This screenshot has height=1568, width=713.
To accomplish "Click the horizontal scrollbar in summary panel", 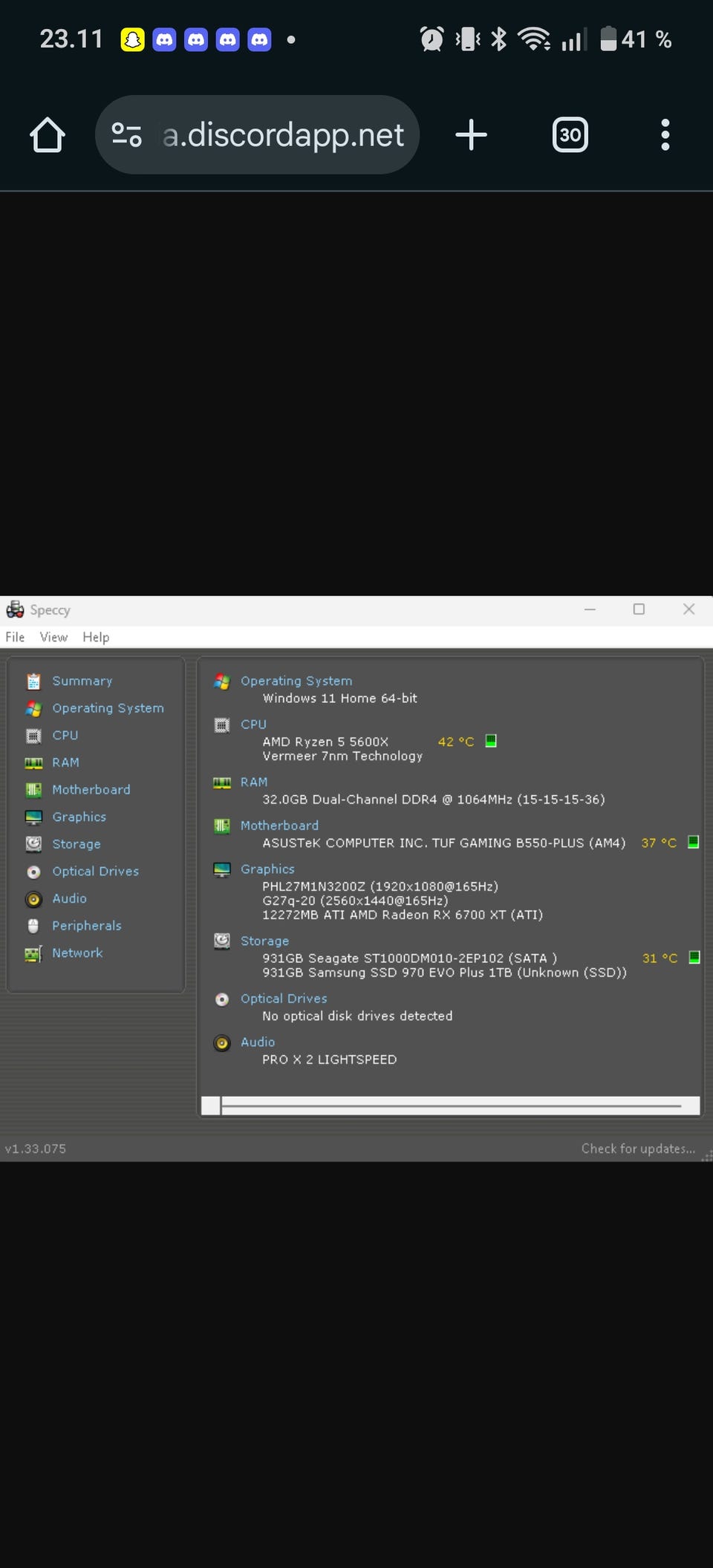I will pyautogui.click(x=450, y=1105).
